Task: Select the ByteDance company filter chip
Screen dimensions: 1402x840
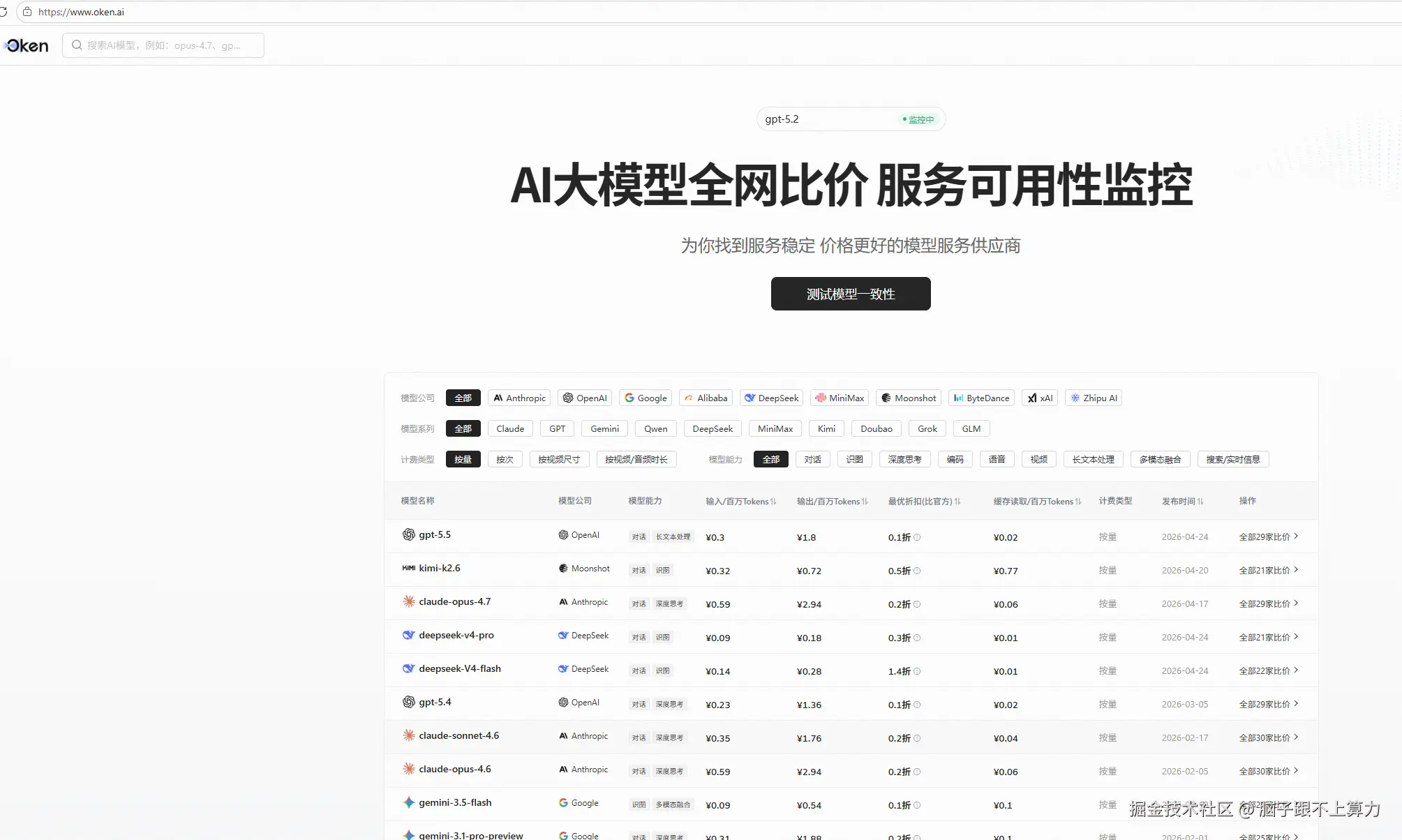Action: [x=981, y=398]
